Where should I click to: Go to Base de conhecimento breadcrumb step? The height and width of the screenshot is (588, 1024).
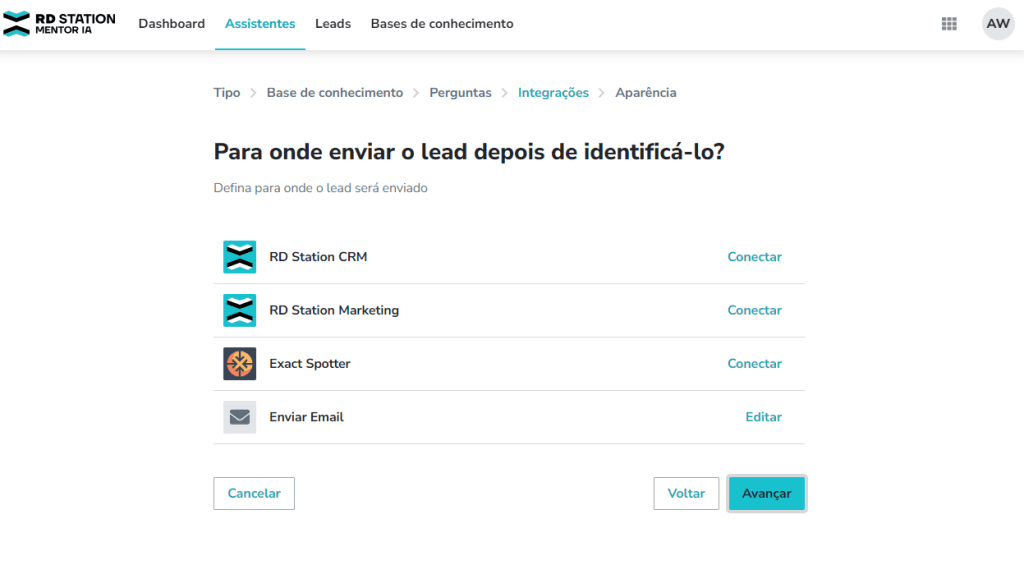[334, 93]
